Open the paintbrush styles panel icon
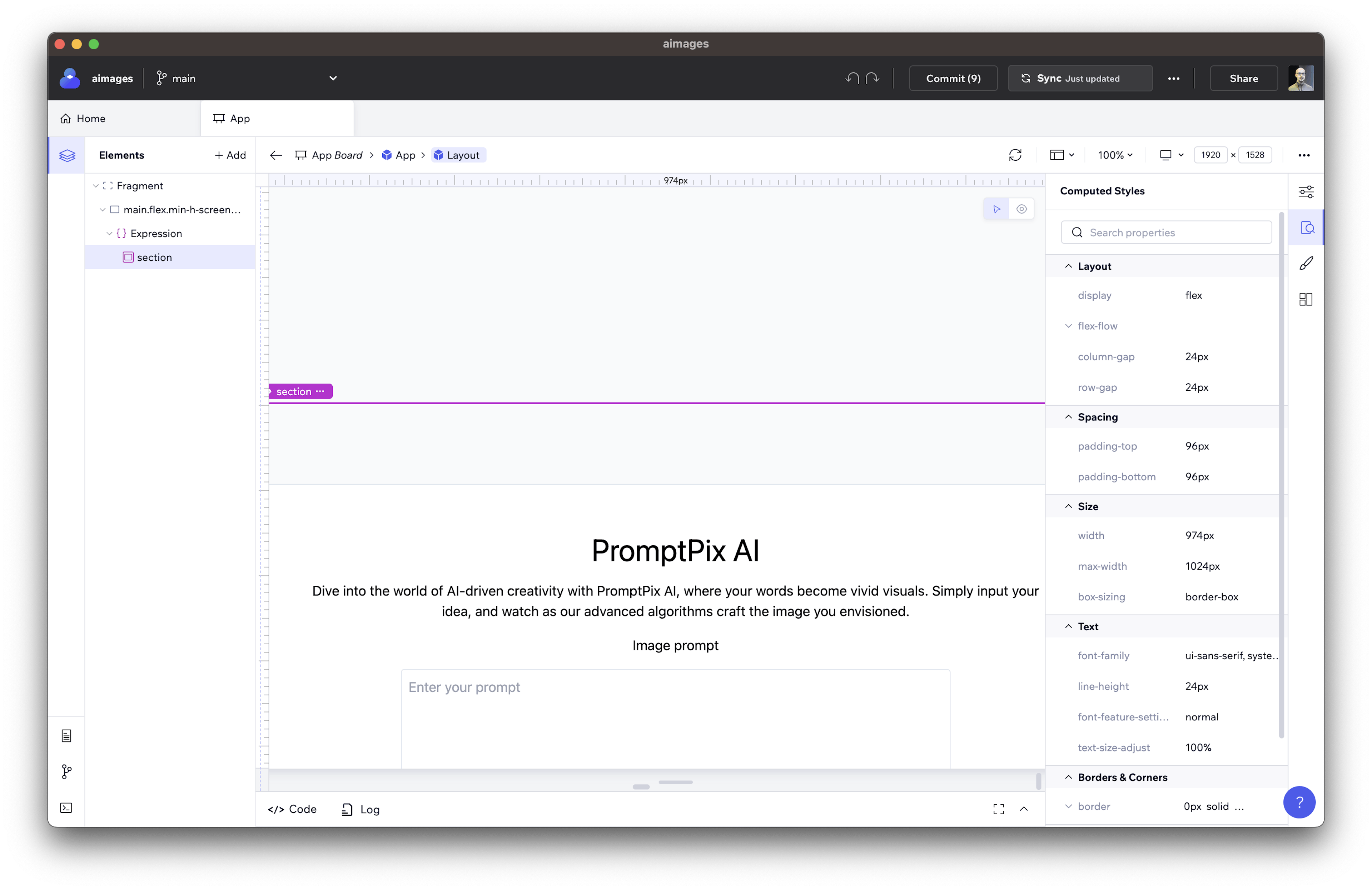Screen dimensions: 1372x890 (1306, 264)
